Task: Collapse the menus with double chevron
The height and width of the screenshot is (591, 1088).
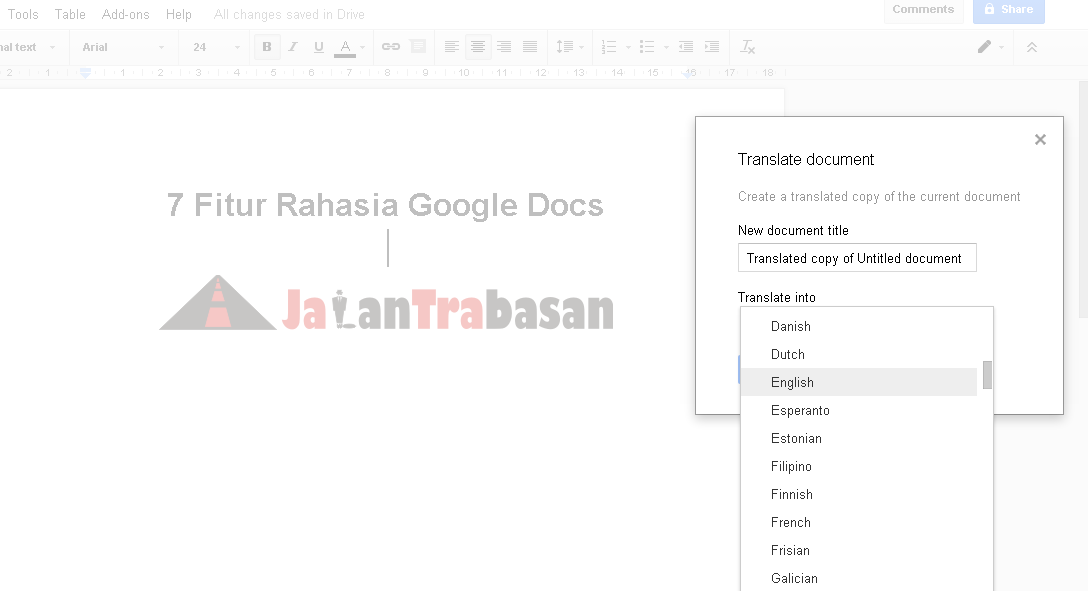Action: [1032, 47]
